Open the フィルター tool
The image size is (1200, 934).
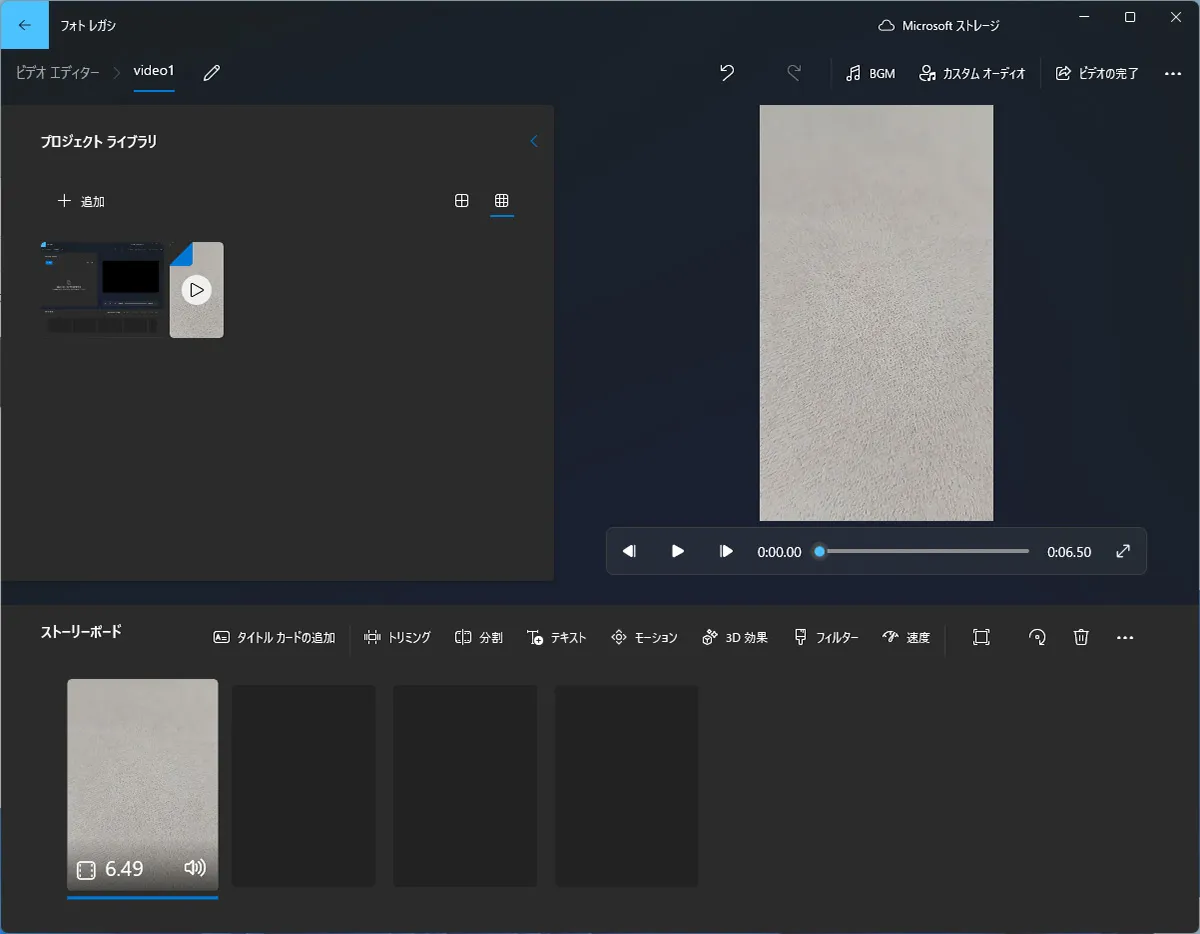click(x=826, y=637)
